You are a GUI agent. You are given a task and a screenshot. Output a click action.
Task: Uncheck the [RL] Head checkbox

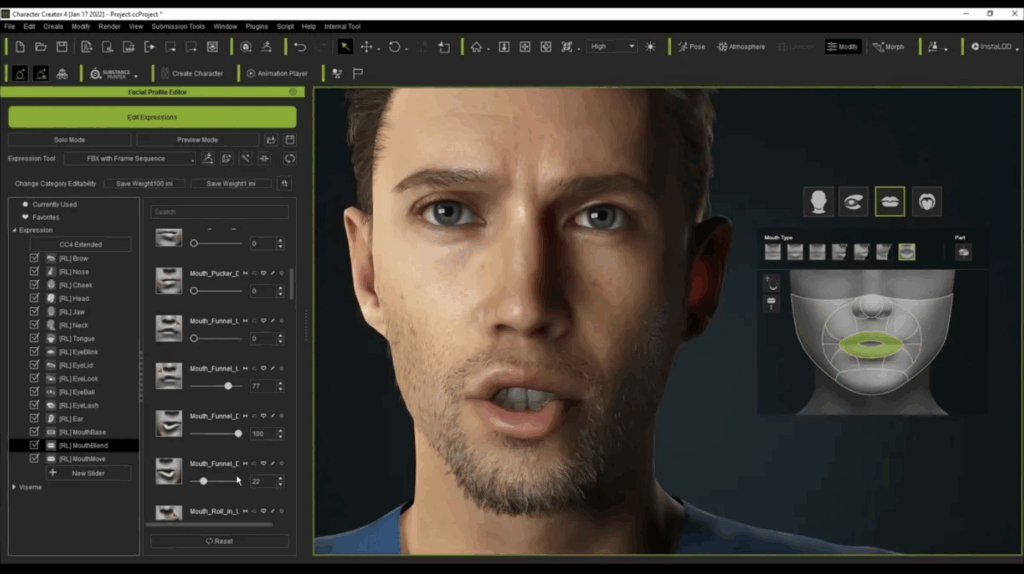(35, 298)
